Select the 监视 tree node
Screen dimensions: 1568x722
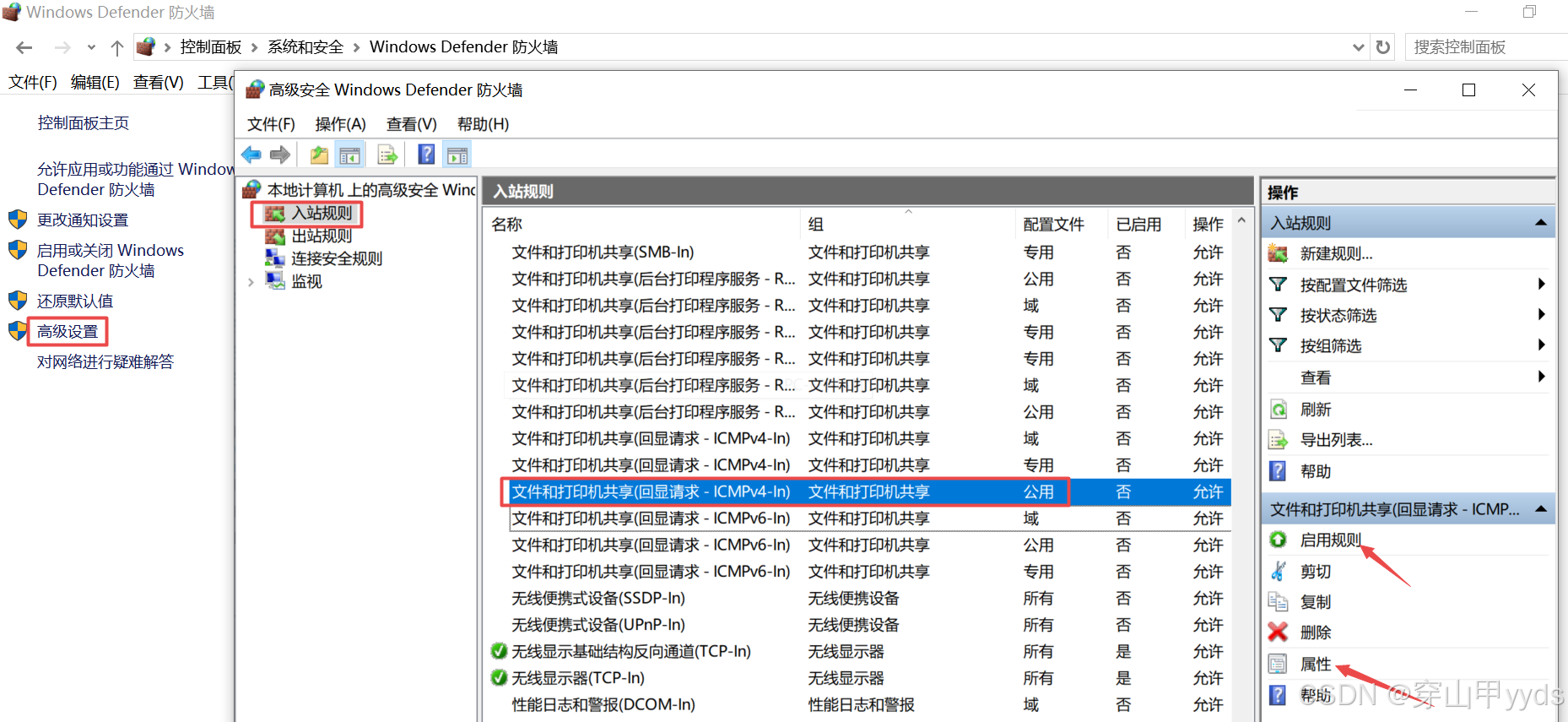[x=306, y=281]
